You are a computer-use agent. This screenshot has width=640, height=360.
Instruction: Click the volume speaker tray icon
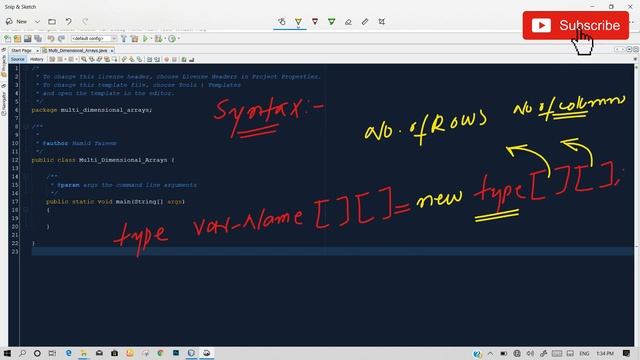pyautogui.click(x=530, y=353)
